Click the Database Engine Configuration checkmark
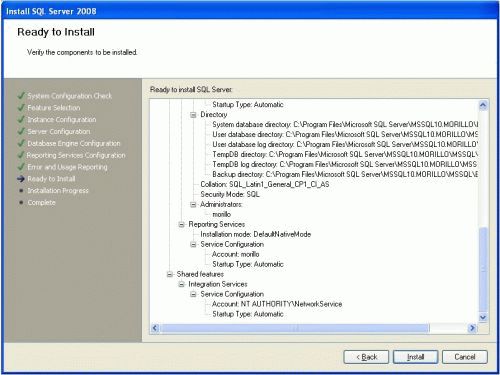500x375 pixels. click(21, 143)
